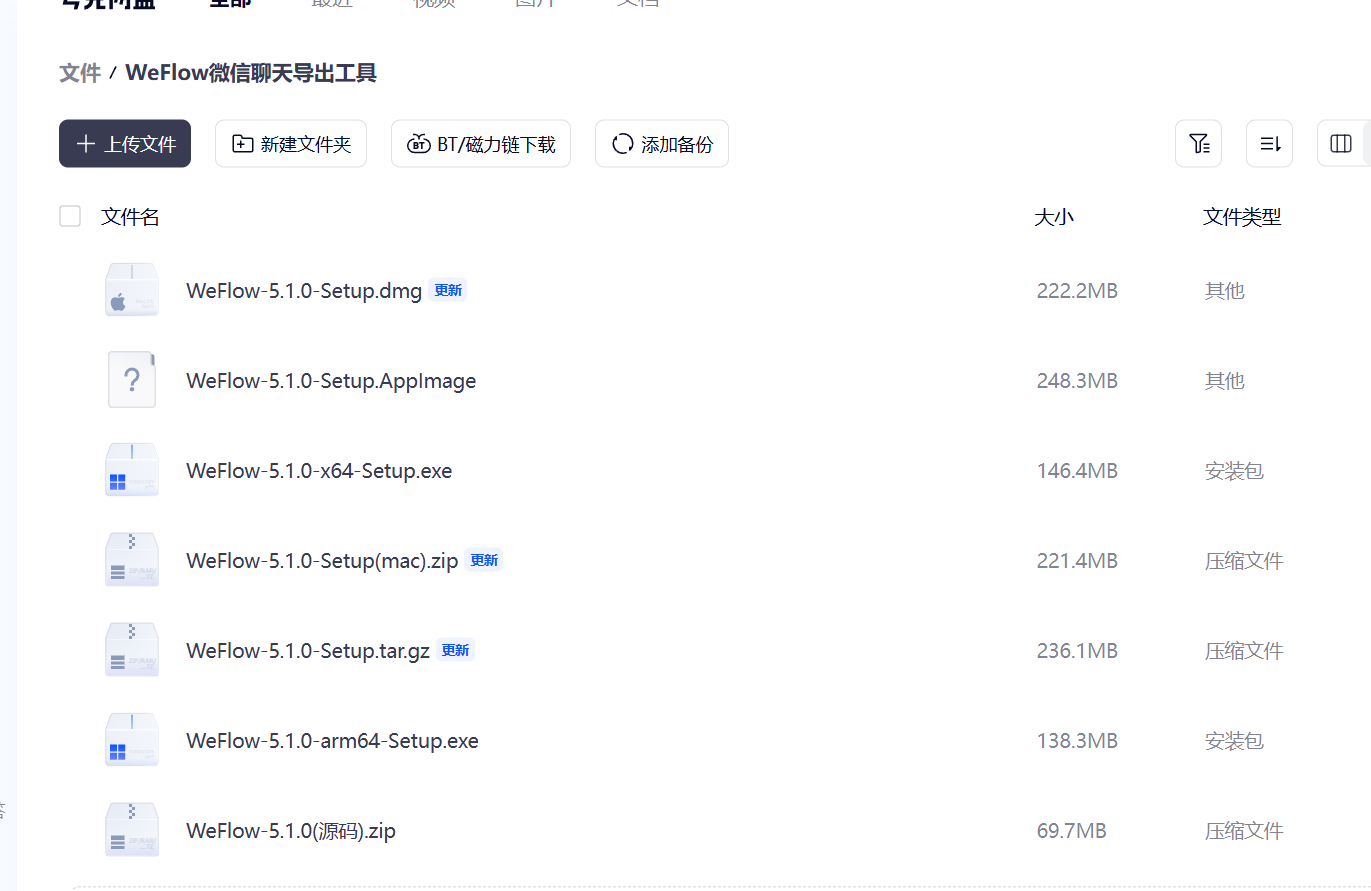Click the installer icon for arm64-Setup.exe
This screenshot has width=1371, height=891.
pyautogui.click(x=132, y=740)
